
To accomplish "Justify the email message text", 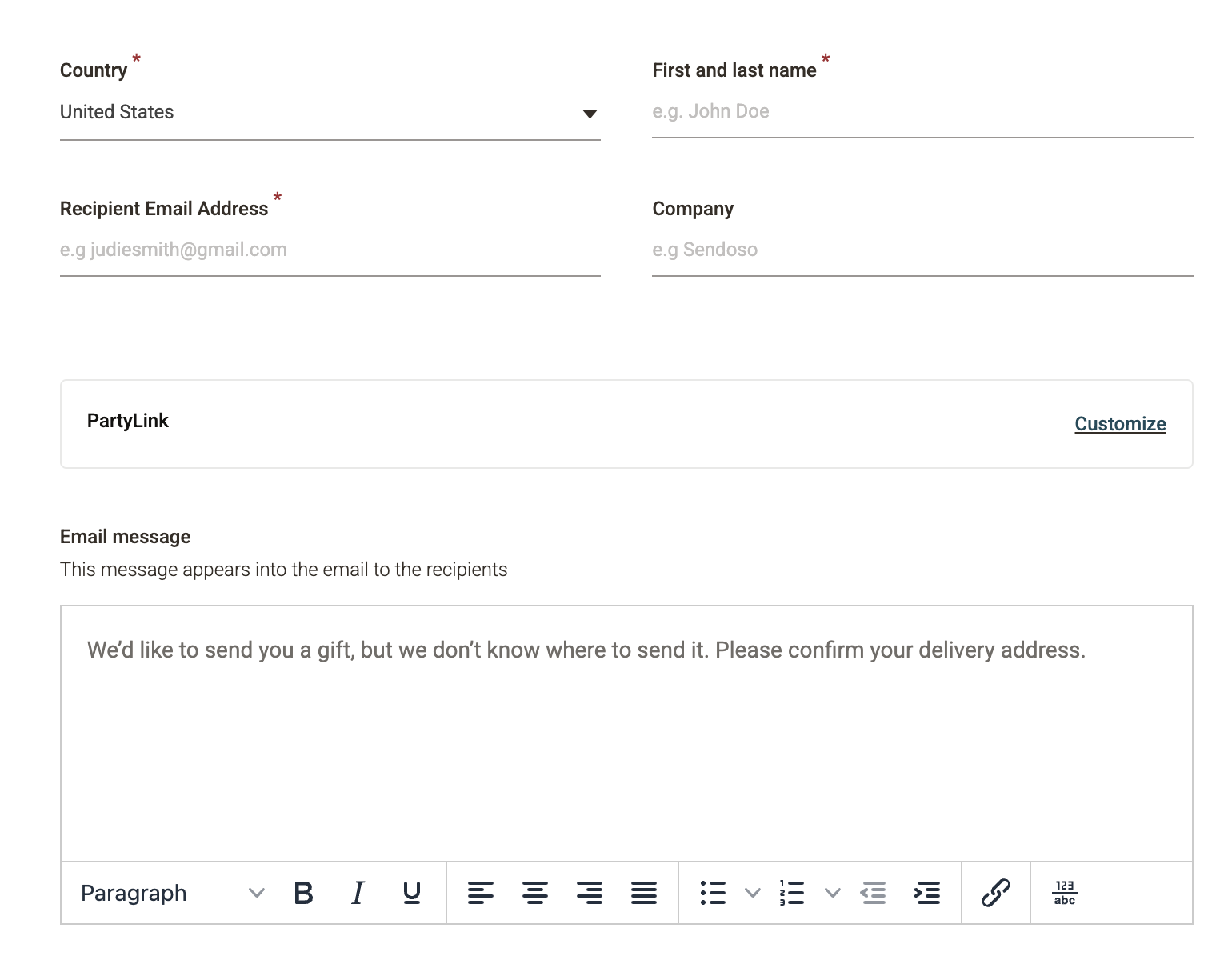I will point(644,893).
